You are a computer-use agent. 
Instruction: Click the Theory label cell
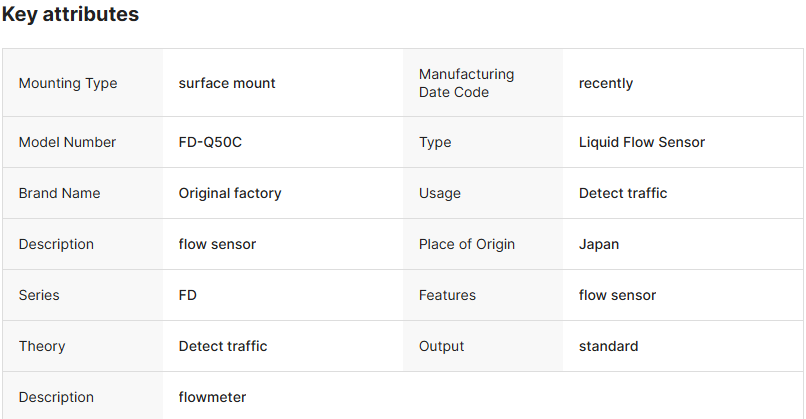[x=42, y=346]
